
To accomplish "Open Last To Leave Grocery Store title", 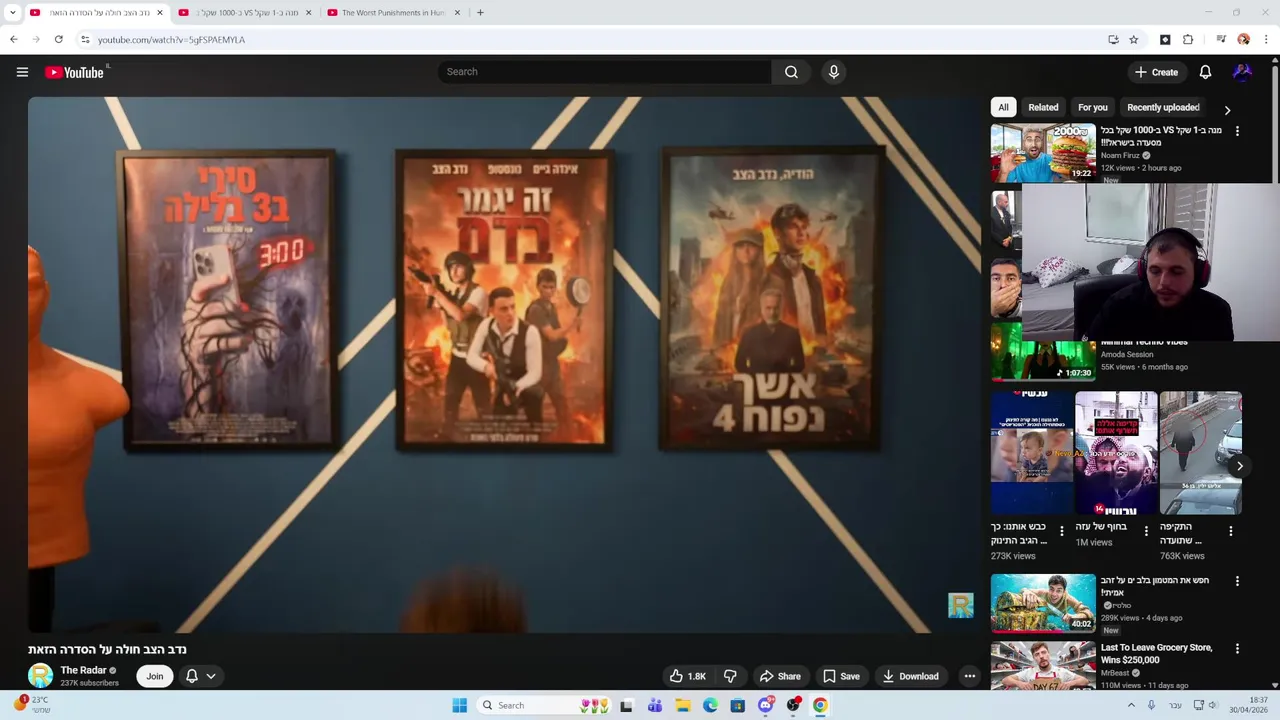I will (1156, 653).
